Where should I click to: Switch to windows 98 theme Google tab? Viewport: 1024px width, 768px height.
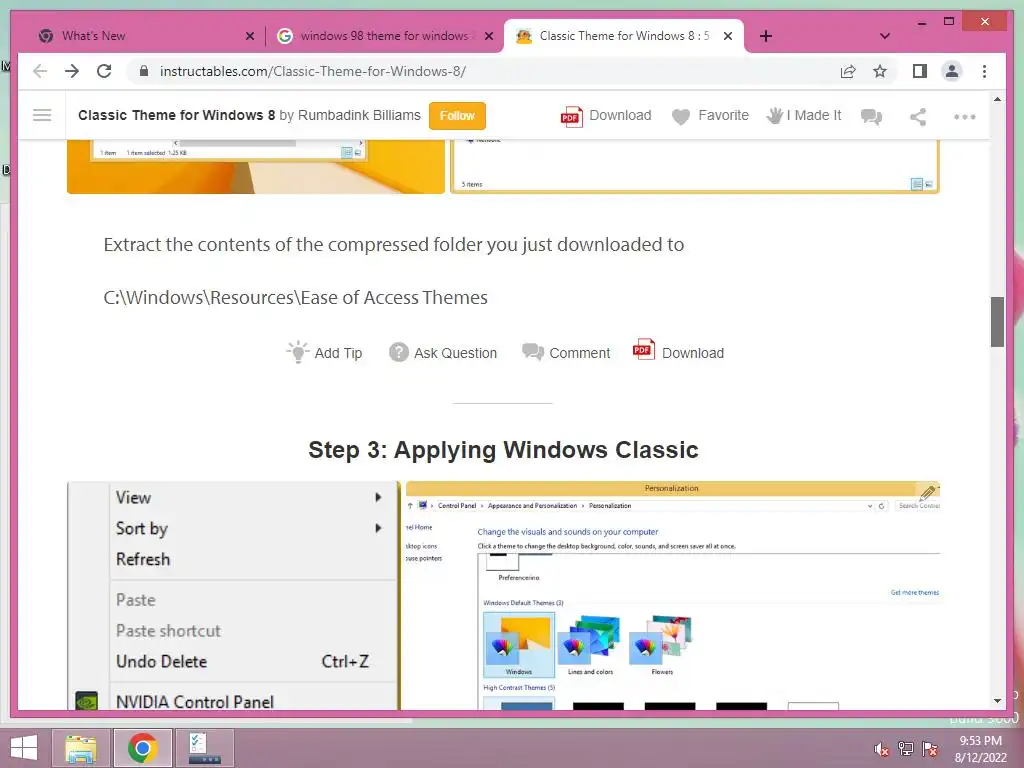pos(385,36)
